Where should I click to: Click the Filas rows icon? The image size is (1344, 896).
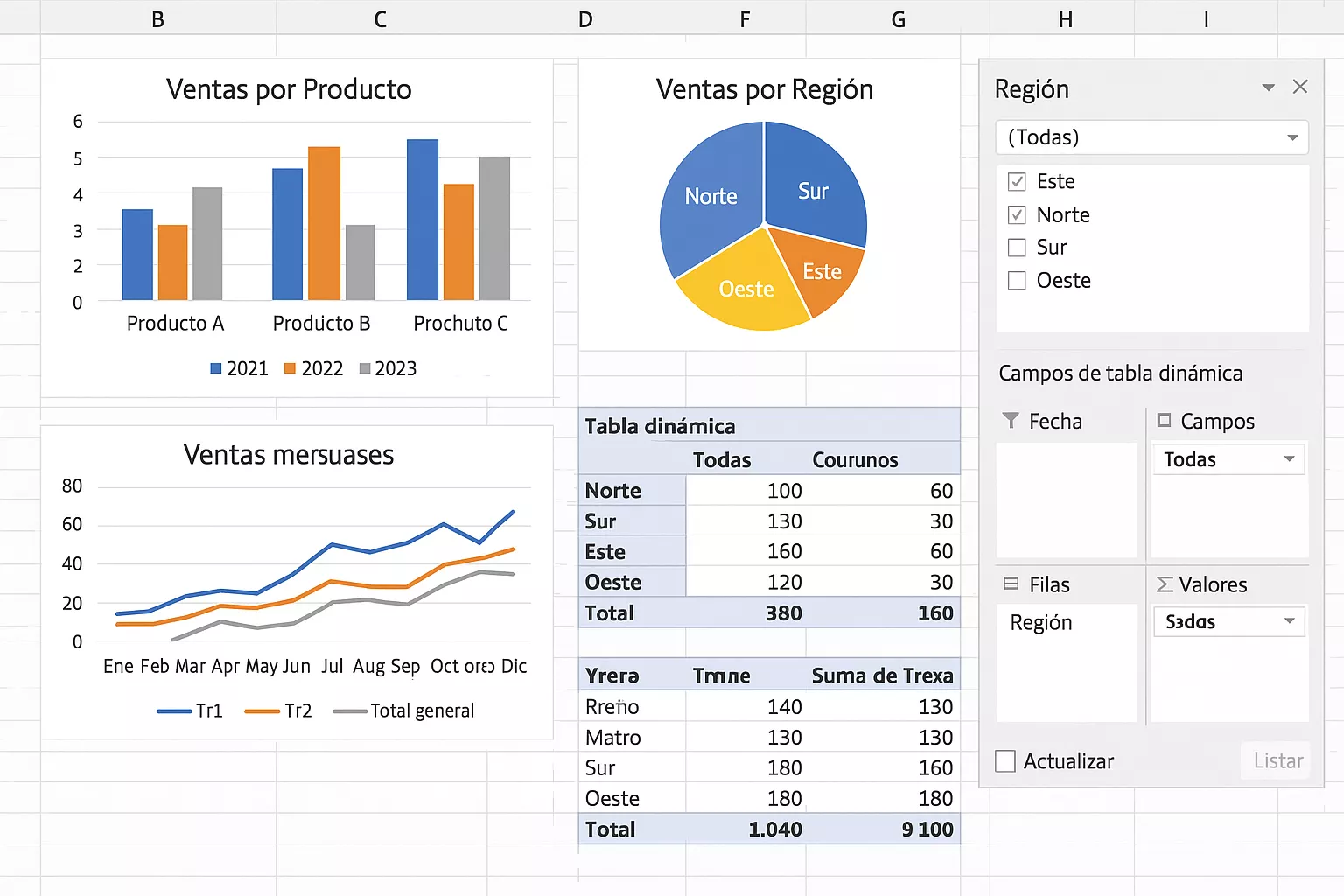point(1011,584)
